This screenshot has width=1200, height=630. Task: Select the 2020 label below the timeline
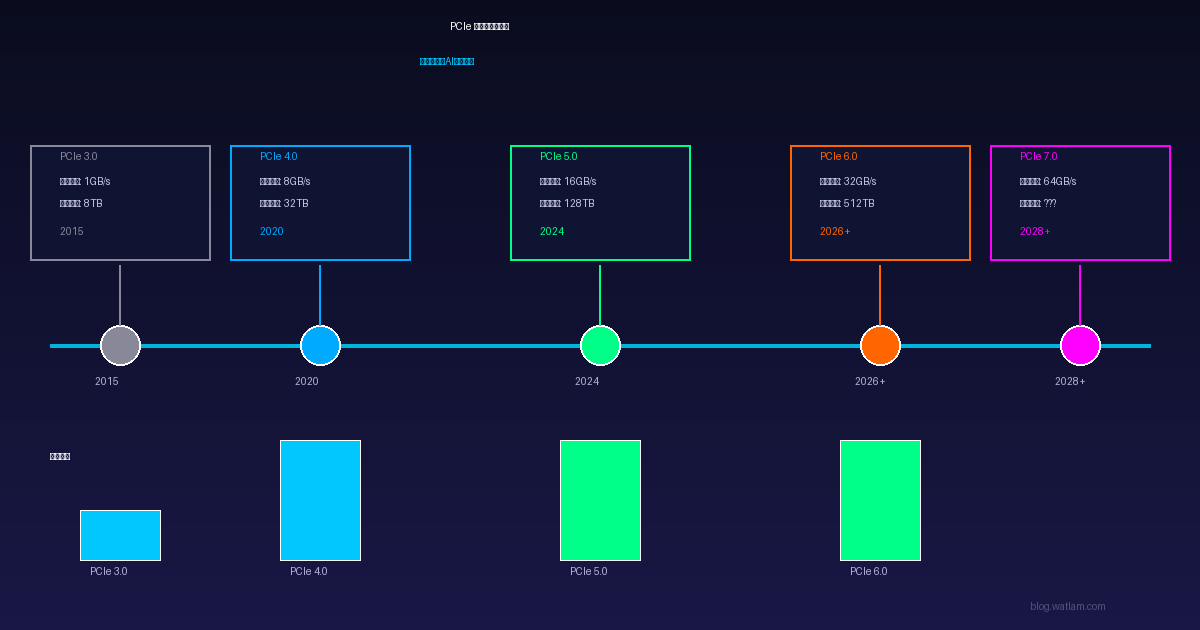pyautogui.click(x=306, y=382)
